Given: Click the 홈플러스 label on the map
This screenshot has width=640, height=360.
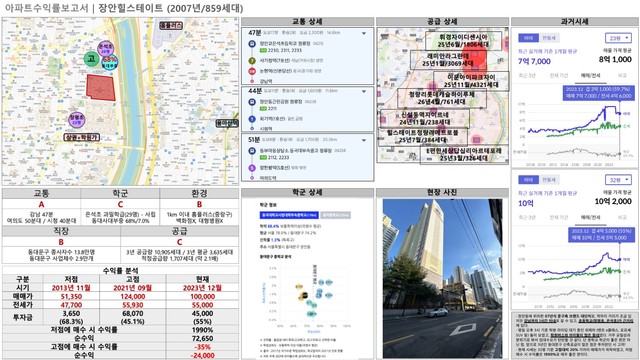Looking at the screenshot, I should point(171,25).
